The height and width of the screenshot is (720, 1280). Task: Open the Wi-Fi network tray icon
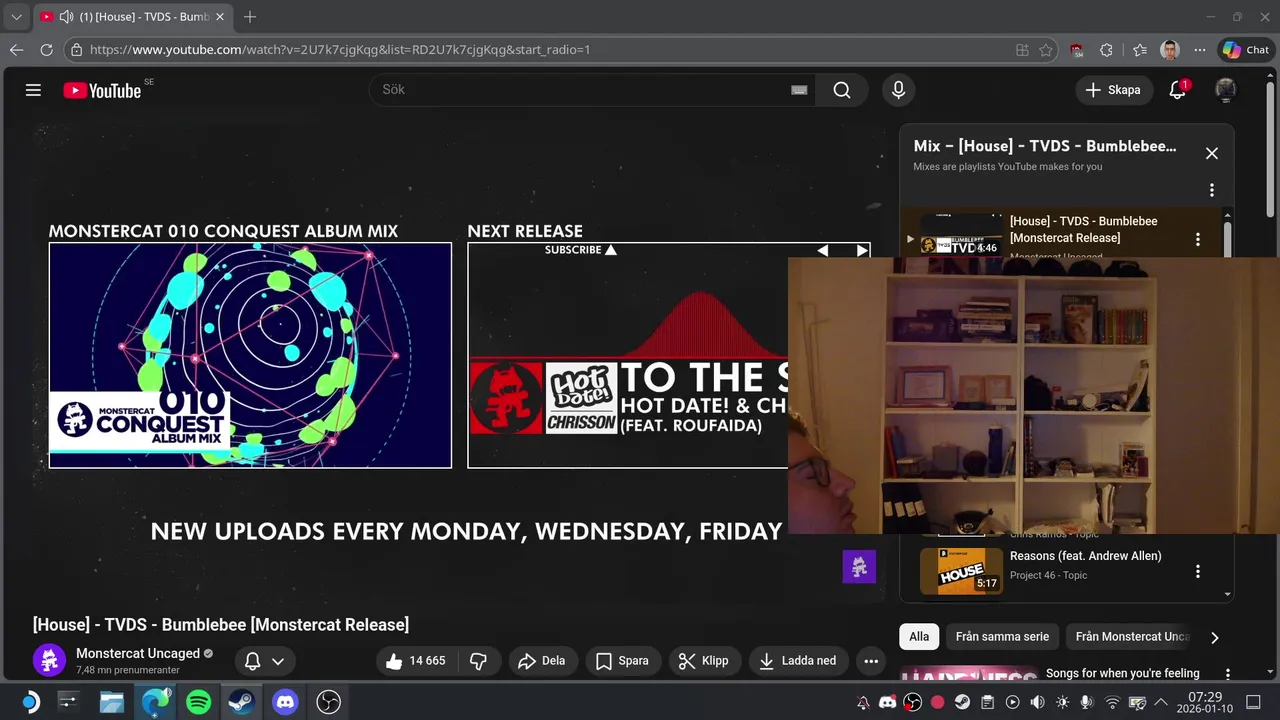coord(1112,703)
